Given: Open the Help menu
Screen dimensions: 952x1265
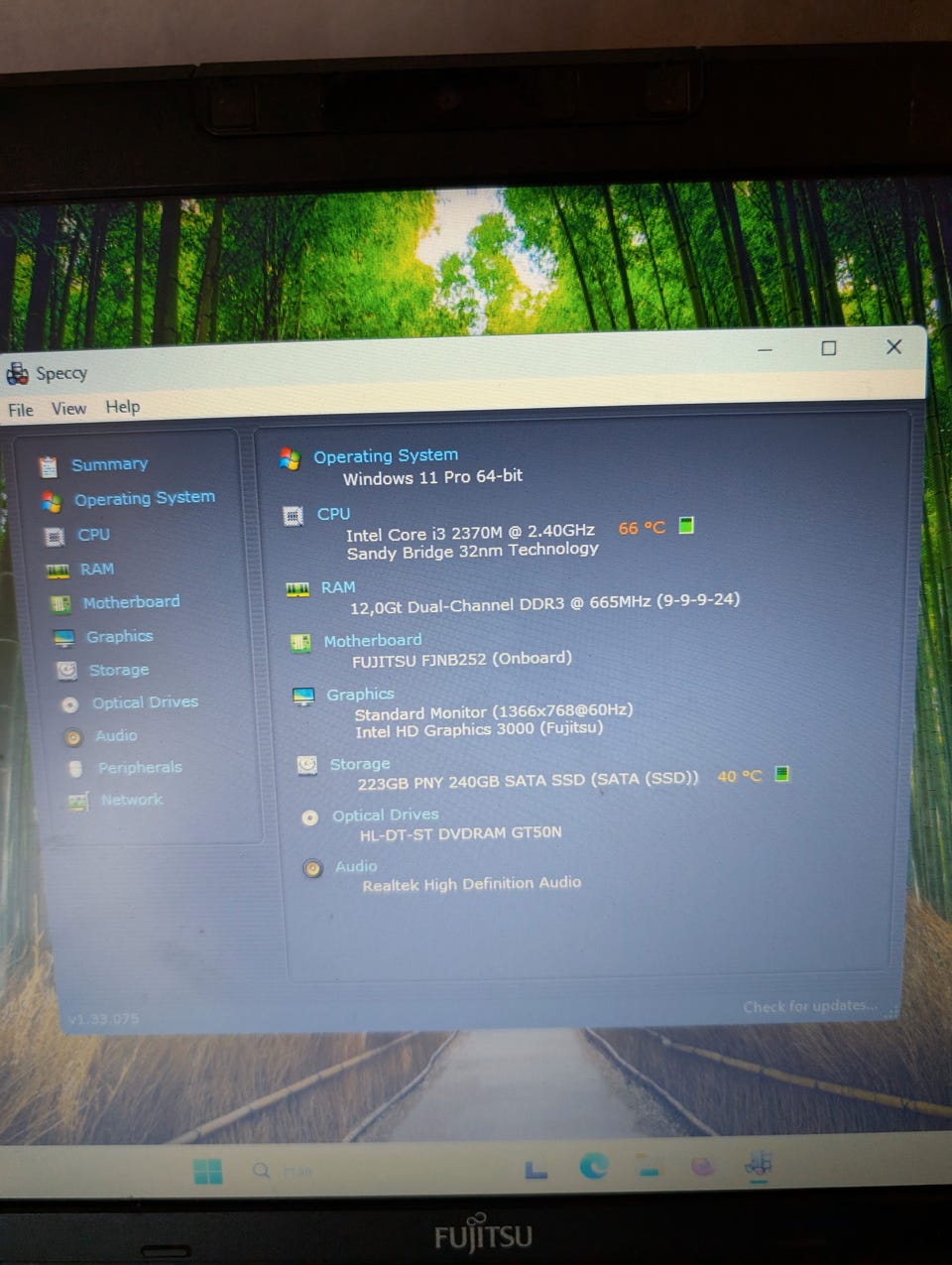Looking at the screenshot, I should (123, 407).
